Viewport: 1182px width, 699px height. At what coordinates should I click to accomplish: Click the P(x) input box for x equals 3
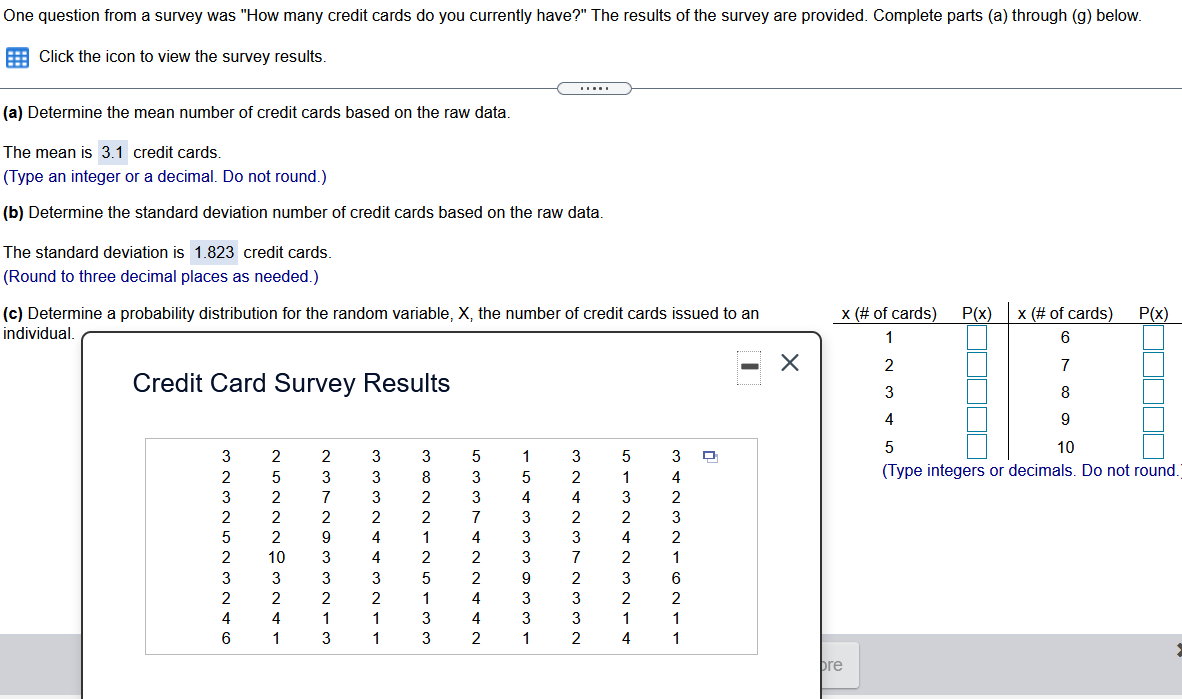976,391
